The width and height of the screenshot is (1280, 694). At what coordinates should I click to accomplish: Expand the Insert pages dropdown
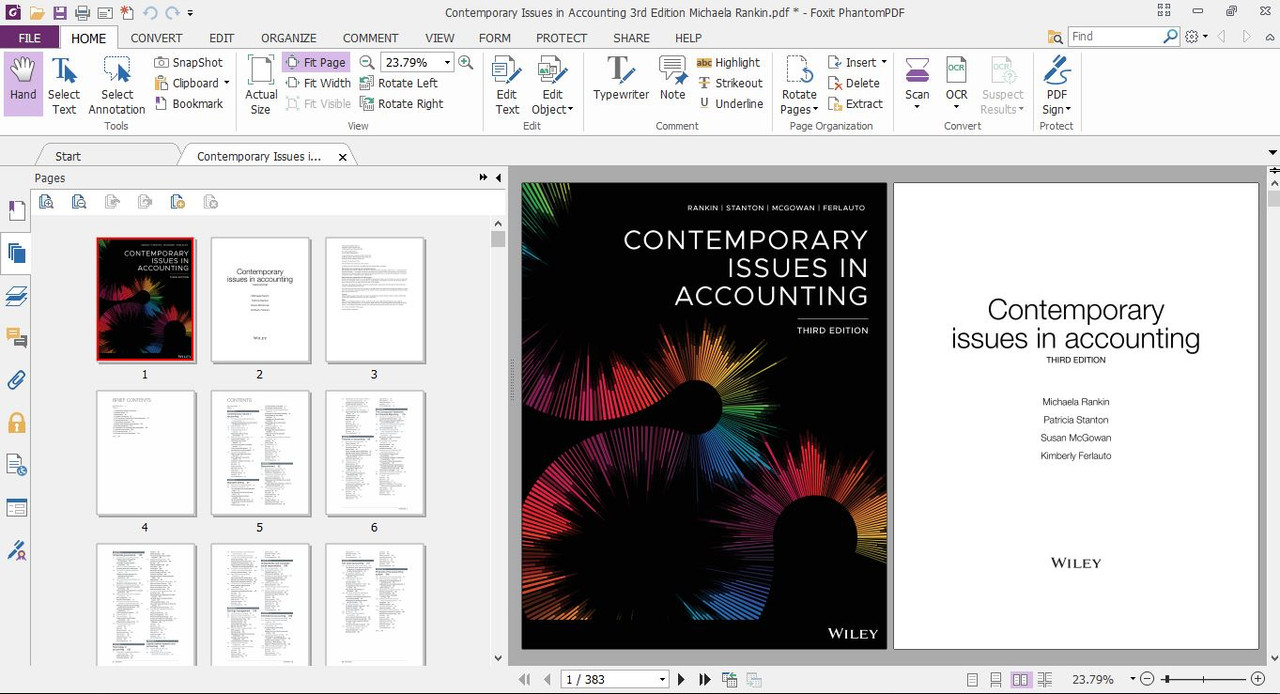[x=884, y=62]
